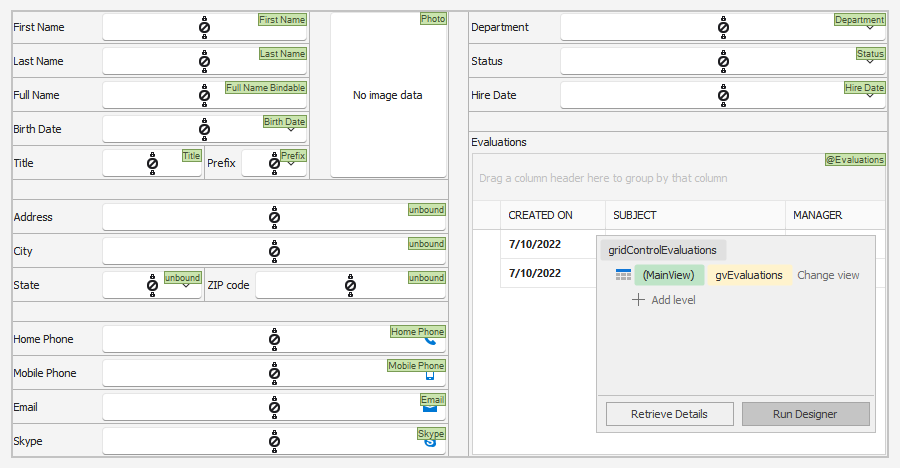This screenshot has width=900, height=468.
Task: Expand the Birth Date dropdown arrow
Action: click(291, 129)
